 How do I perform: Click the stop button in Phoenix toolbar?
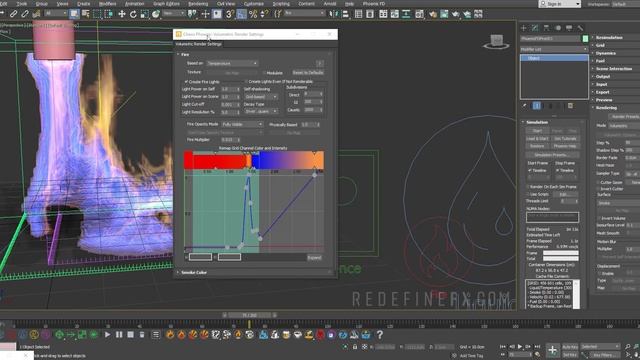pos(130,335)
